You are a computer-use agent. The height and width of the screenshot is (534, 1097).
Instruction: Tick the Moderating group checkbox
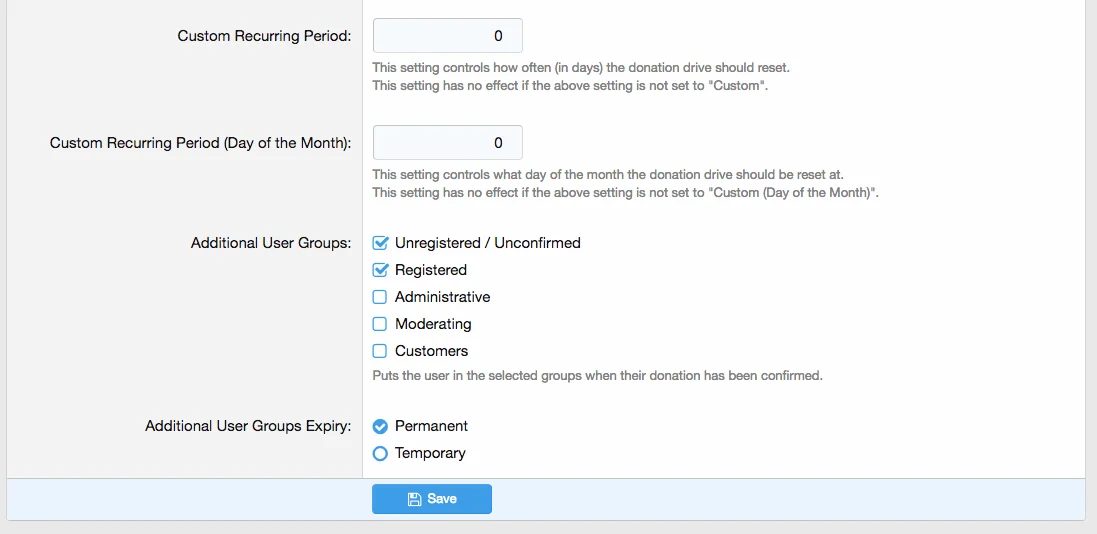pyautogui.click(x=380, y=324)
